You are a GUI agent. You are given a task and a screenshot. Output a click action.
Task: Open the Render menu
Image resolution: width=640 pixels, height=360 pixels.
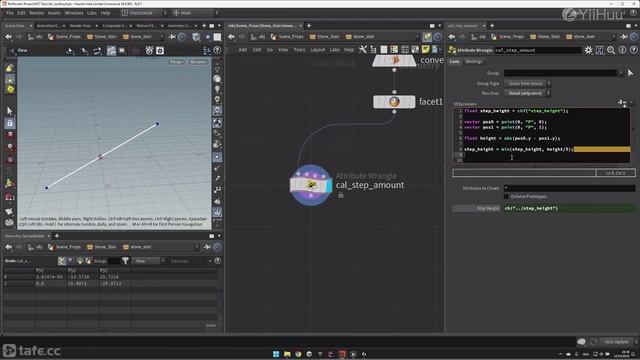click(x=37, y=13)
